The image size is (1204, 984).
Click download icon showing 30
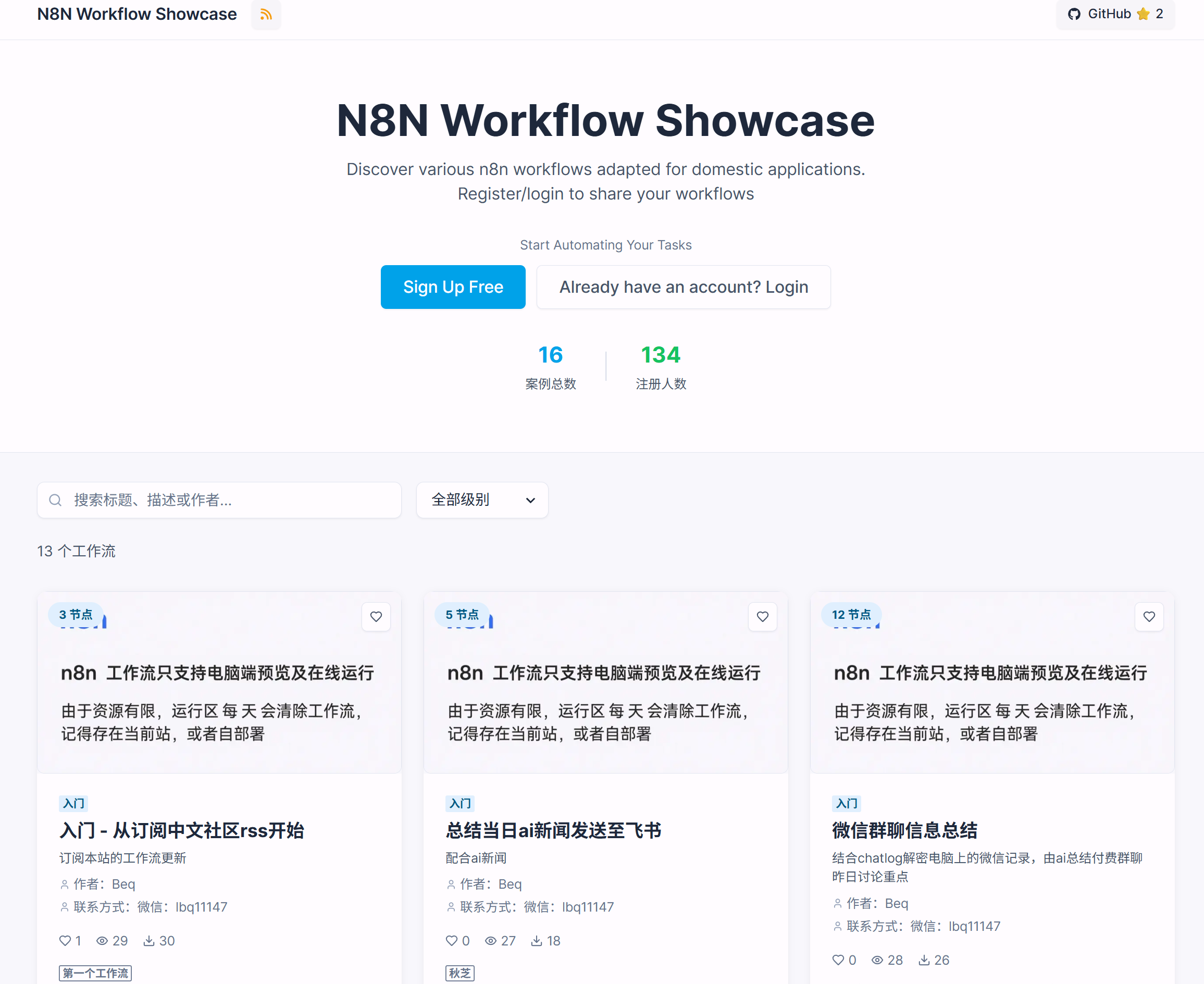[149, 941]
